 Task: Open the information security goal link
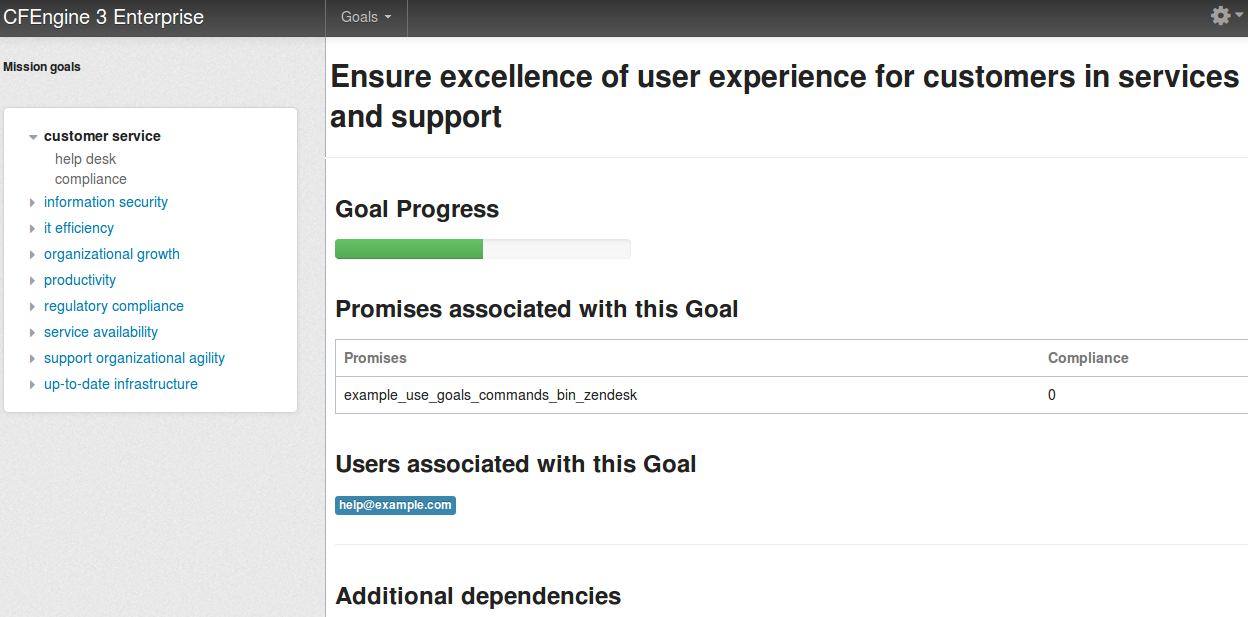106,202
